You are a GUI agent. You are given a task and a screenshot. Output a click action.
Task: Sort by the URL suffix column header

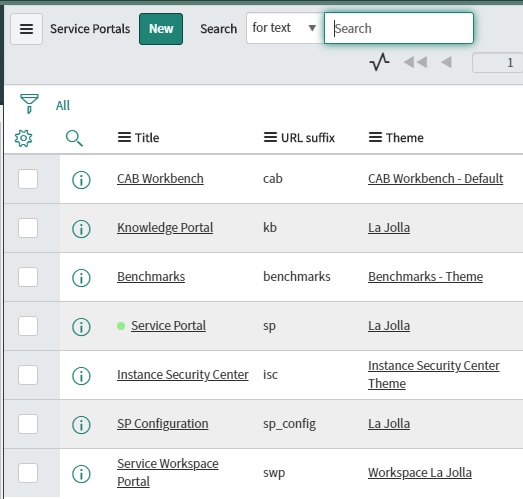[308, 138]
